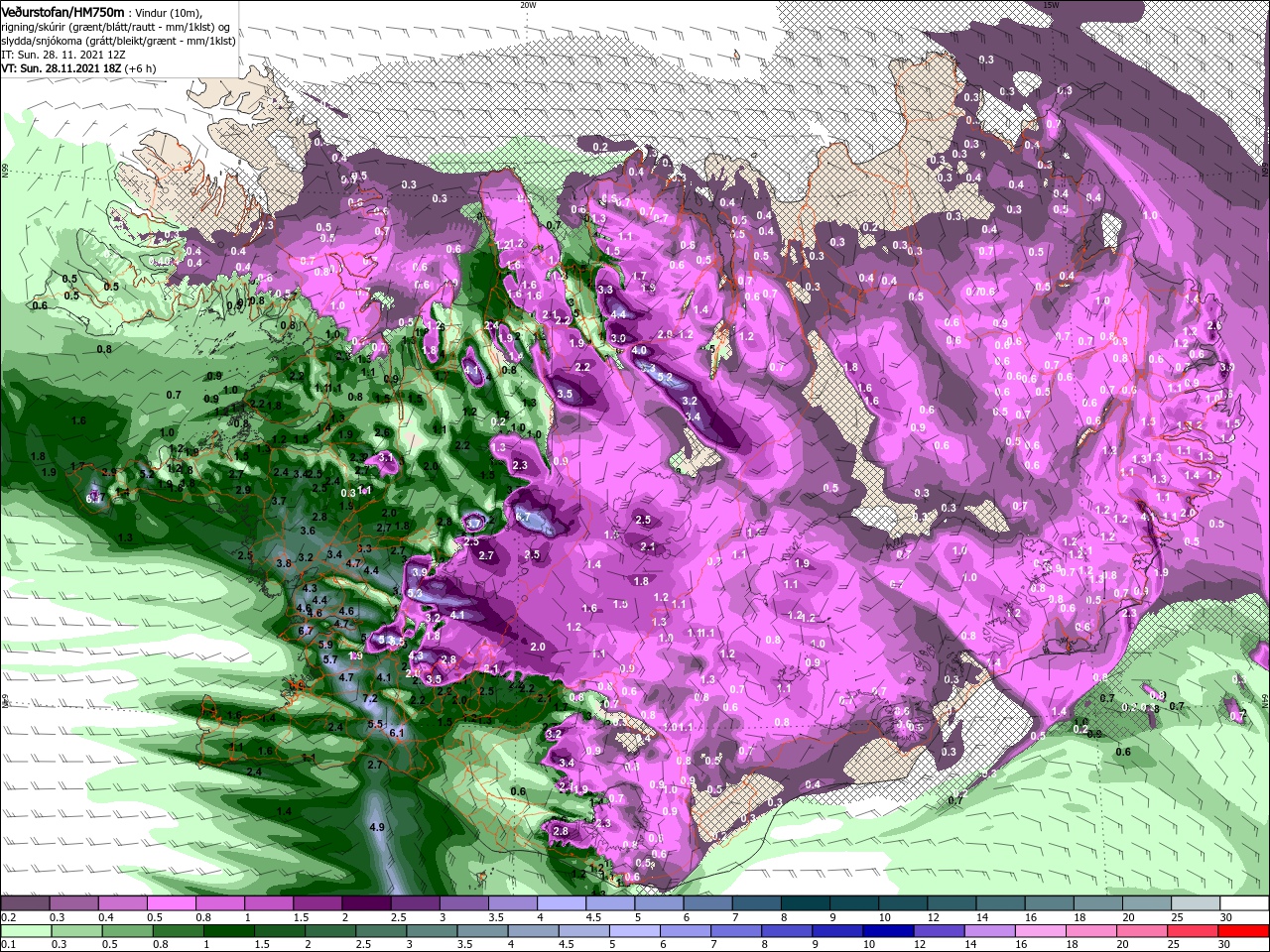Click the '6.1' rainfall value on the map
1270x952 pixels.
[398, 732]
